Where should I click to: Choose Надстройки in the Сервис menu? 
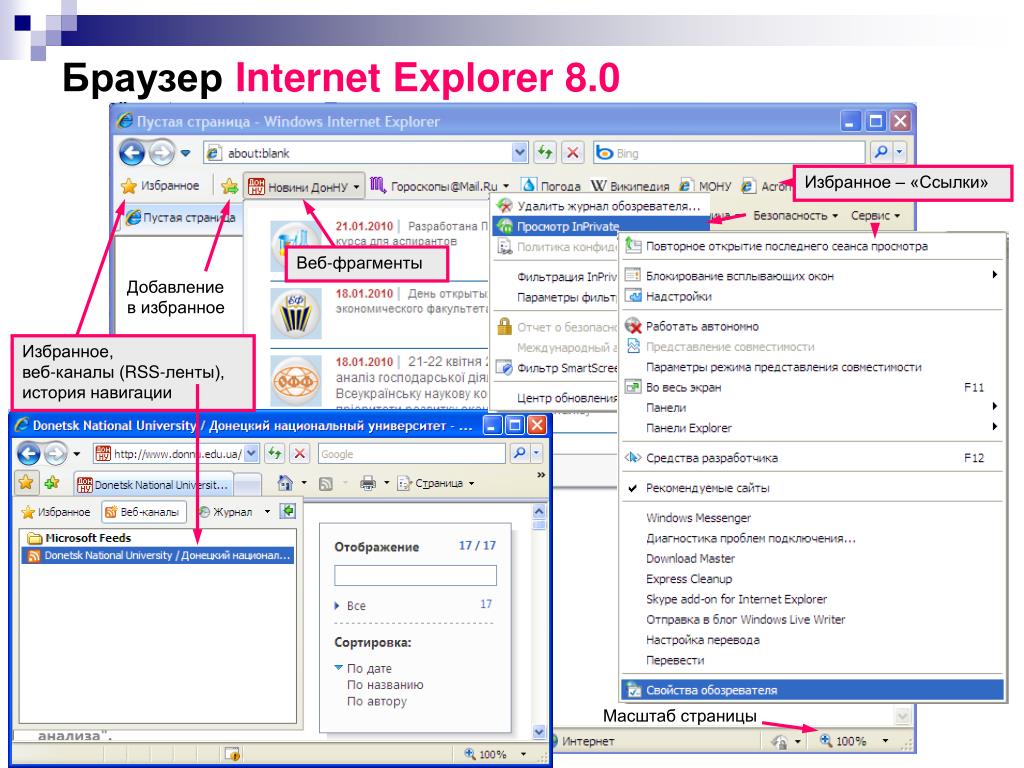pyautogui.click(x=811, y=296)
